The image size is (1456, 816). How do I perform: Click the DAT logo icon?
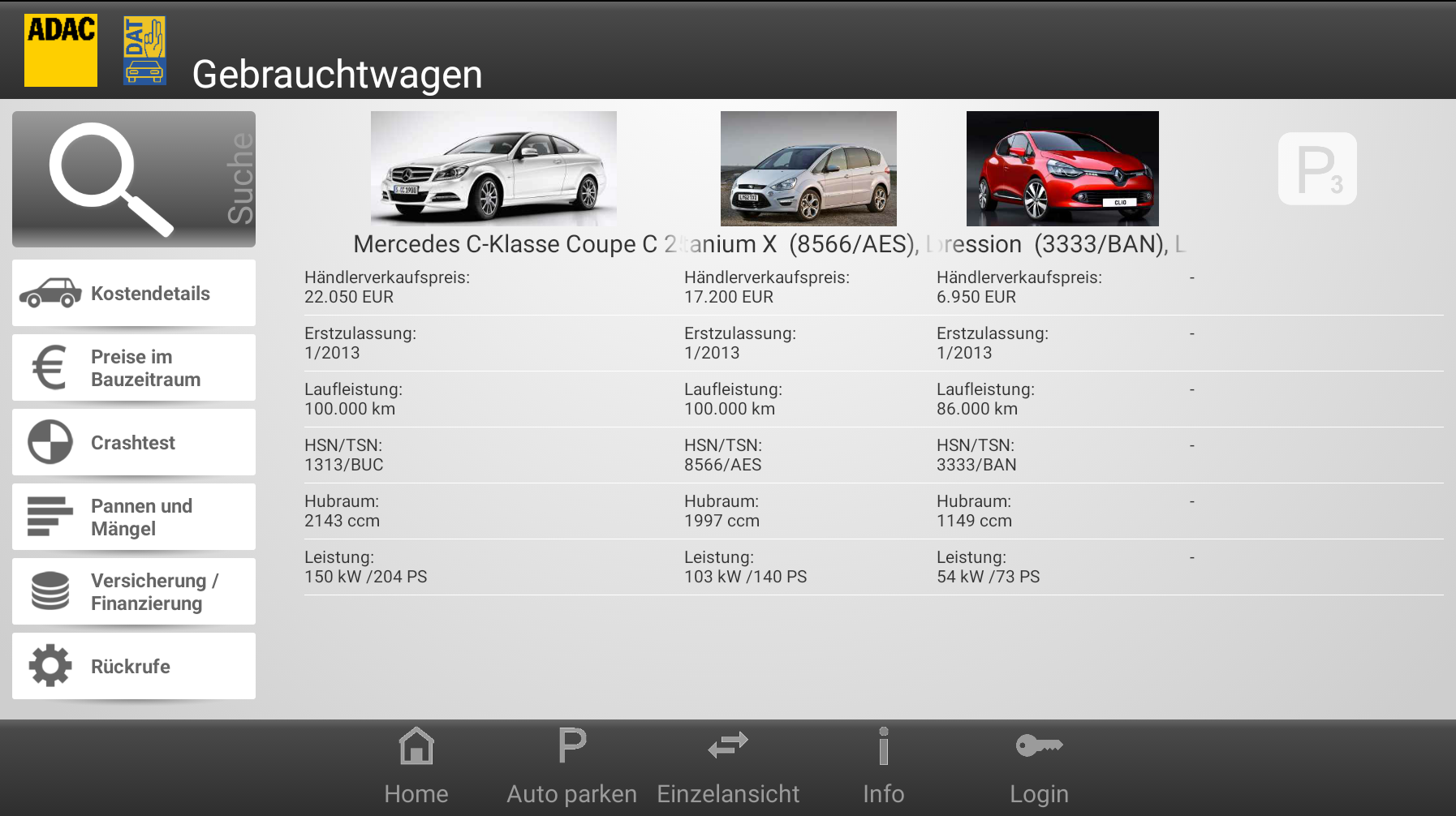144,50
